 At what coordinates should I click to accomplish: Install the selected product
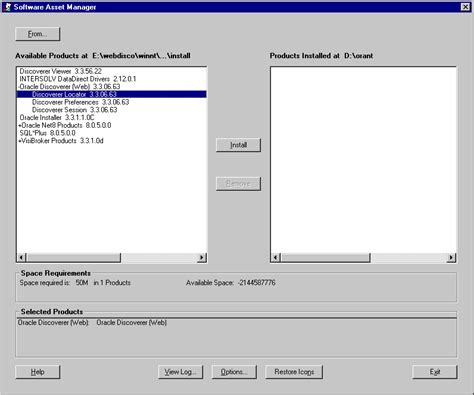(x=238, y=145)
